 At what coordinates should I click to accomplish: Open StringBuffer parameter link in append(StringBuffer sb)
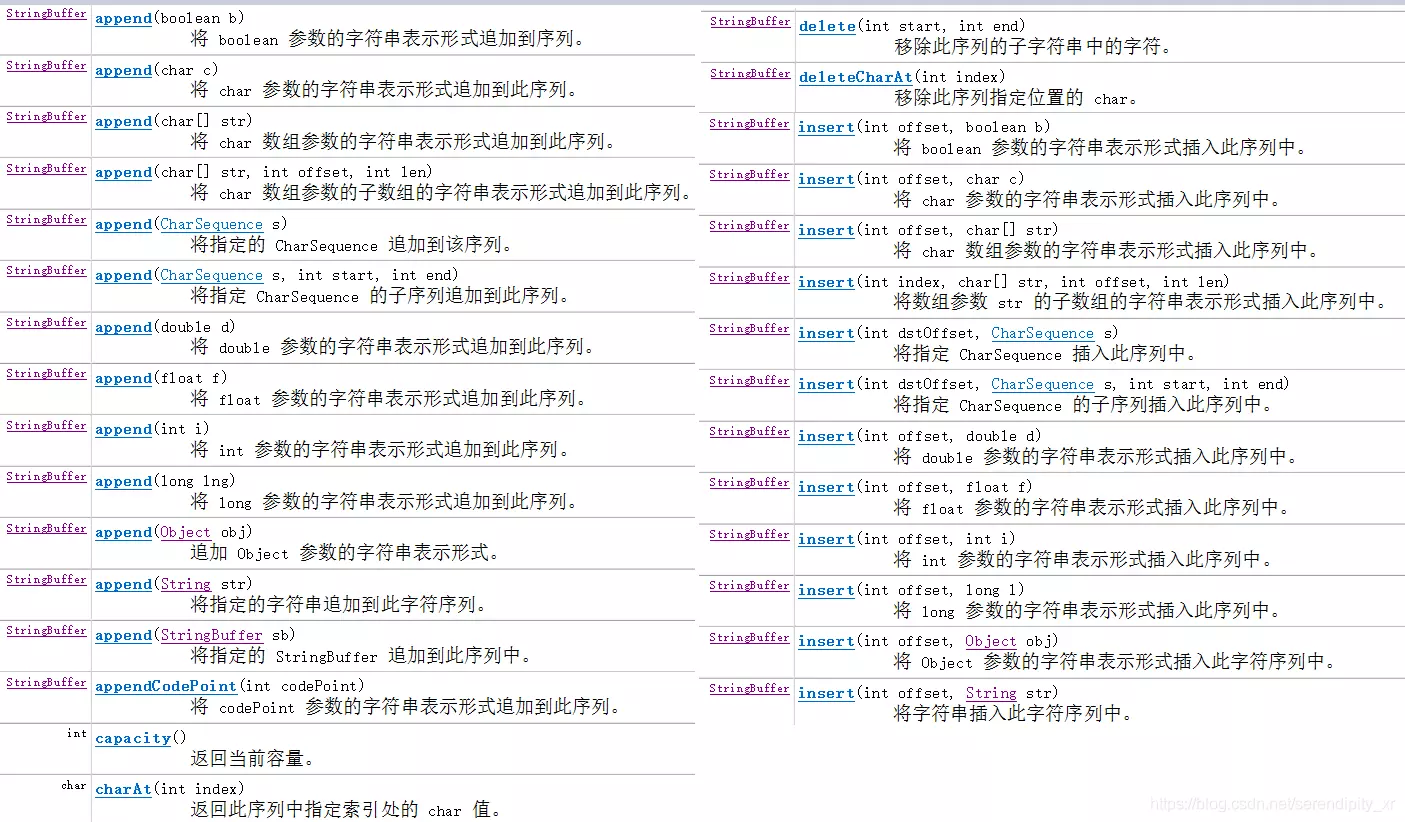(211, 635)
